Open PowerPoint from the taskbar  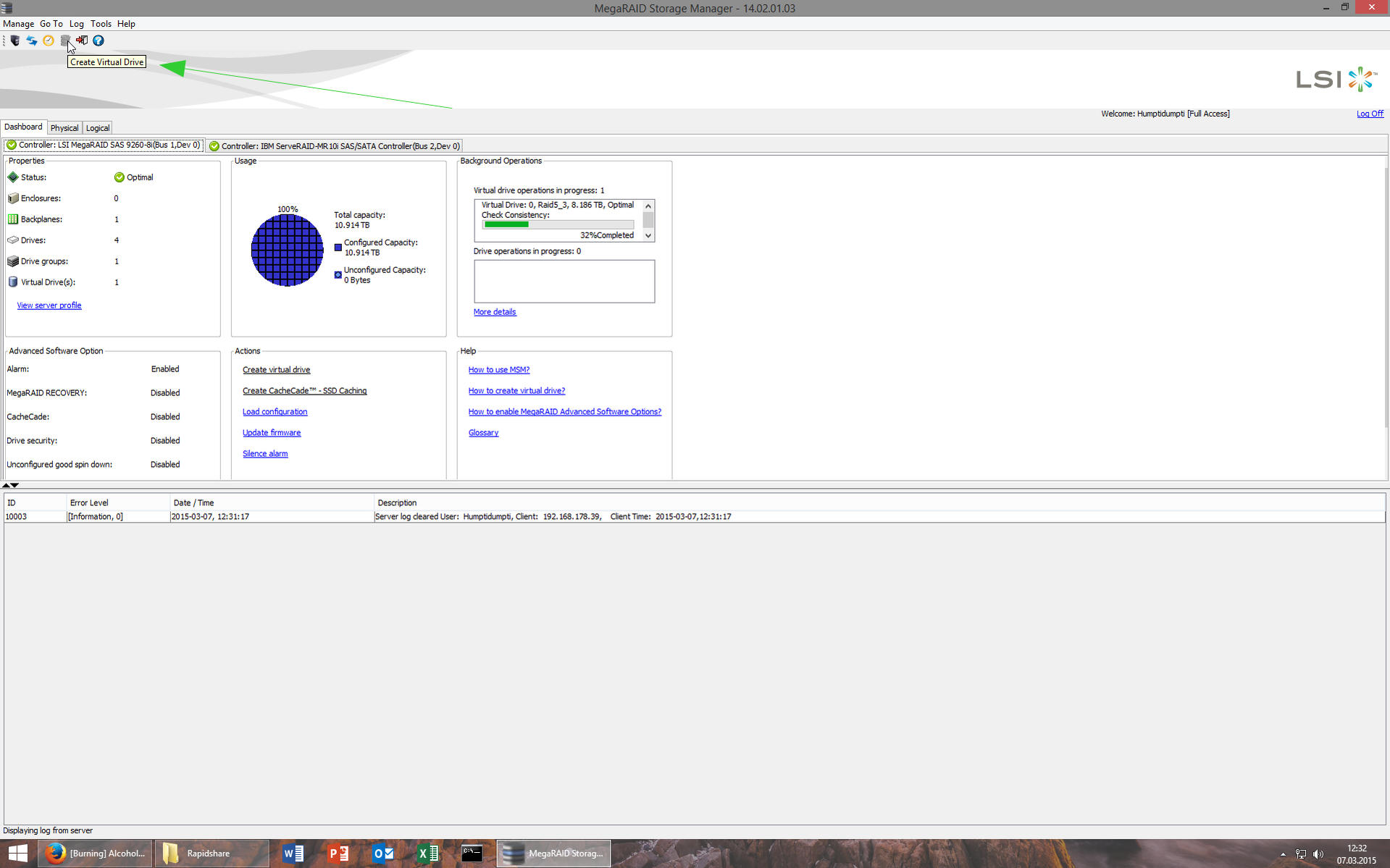[338, 854]
